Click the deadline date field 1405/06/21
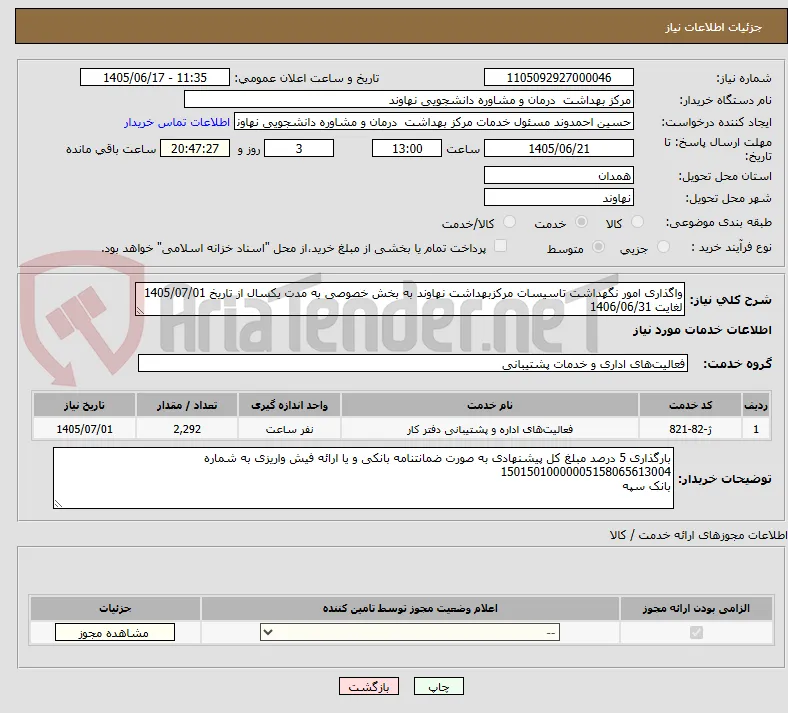 pos(558,148)
